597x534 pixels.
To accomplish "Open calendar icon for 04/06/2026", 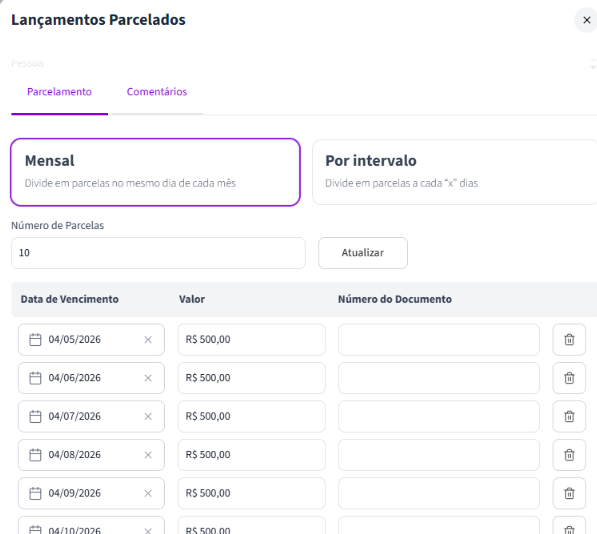I will tap(35, 378).
